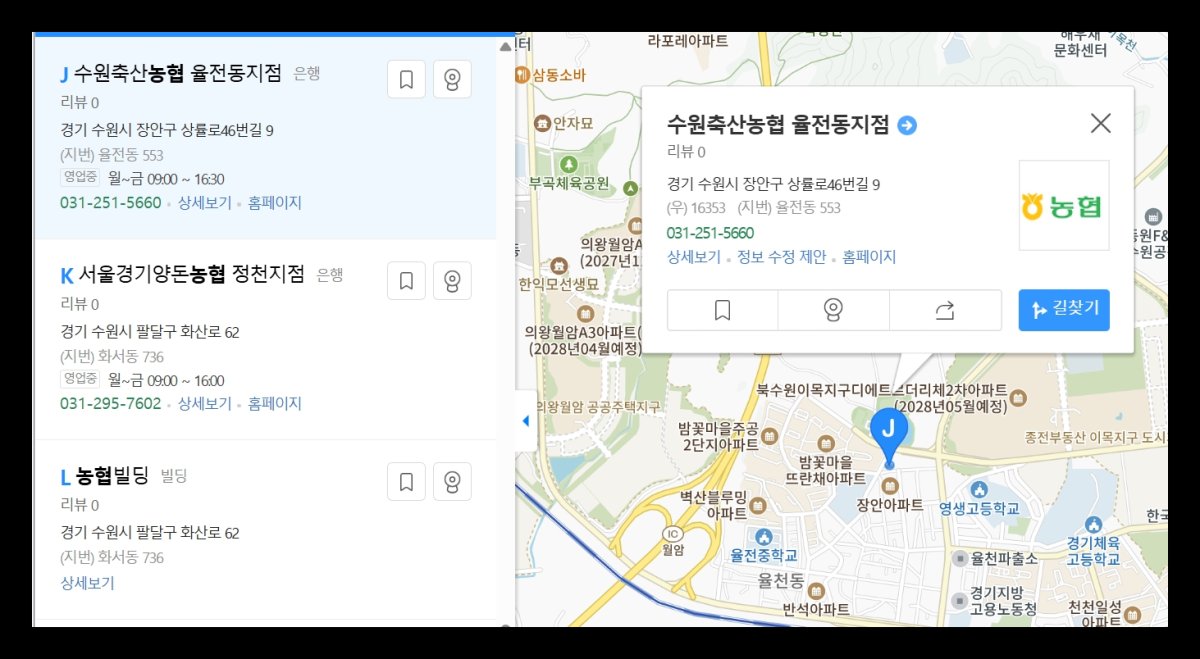Open 상세보기 for 수원축산농협 율전동지점 in list

pos(205,203)
